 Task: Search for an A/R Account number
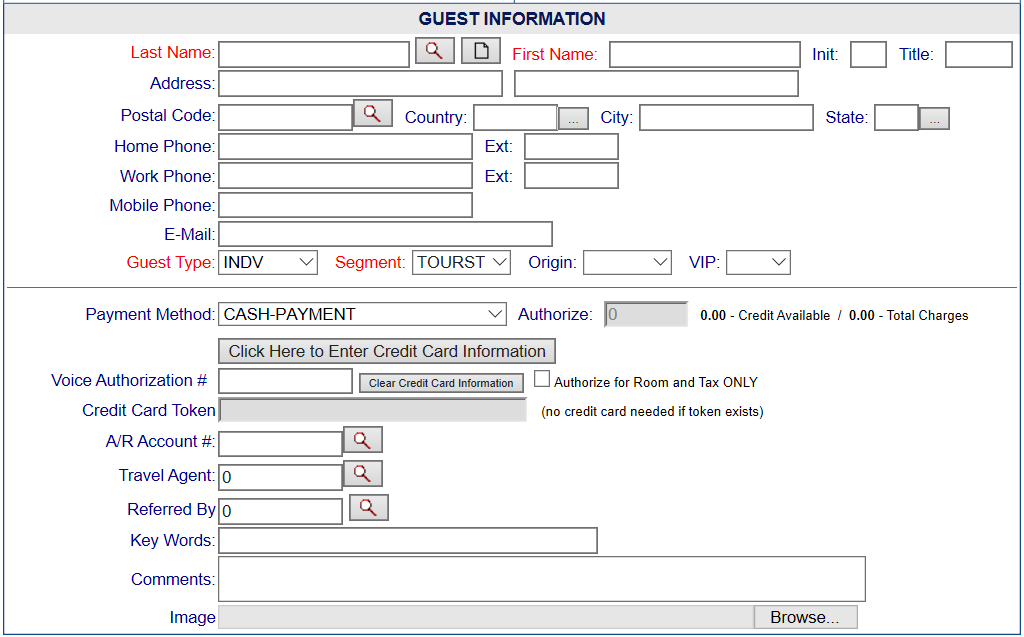(x=363, y=439)
